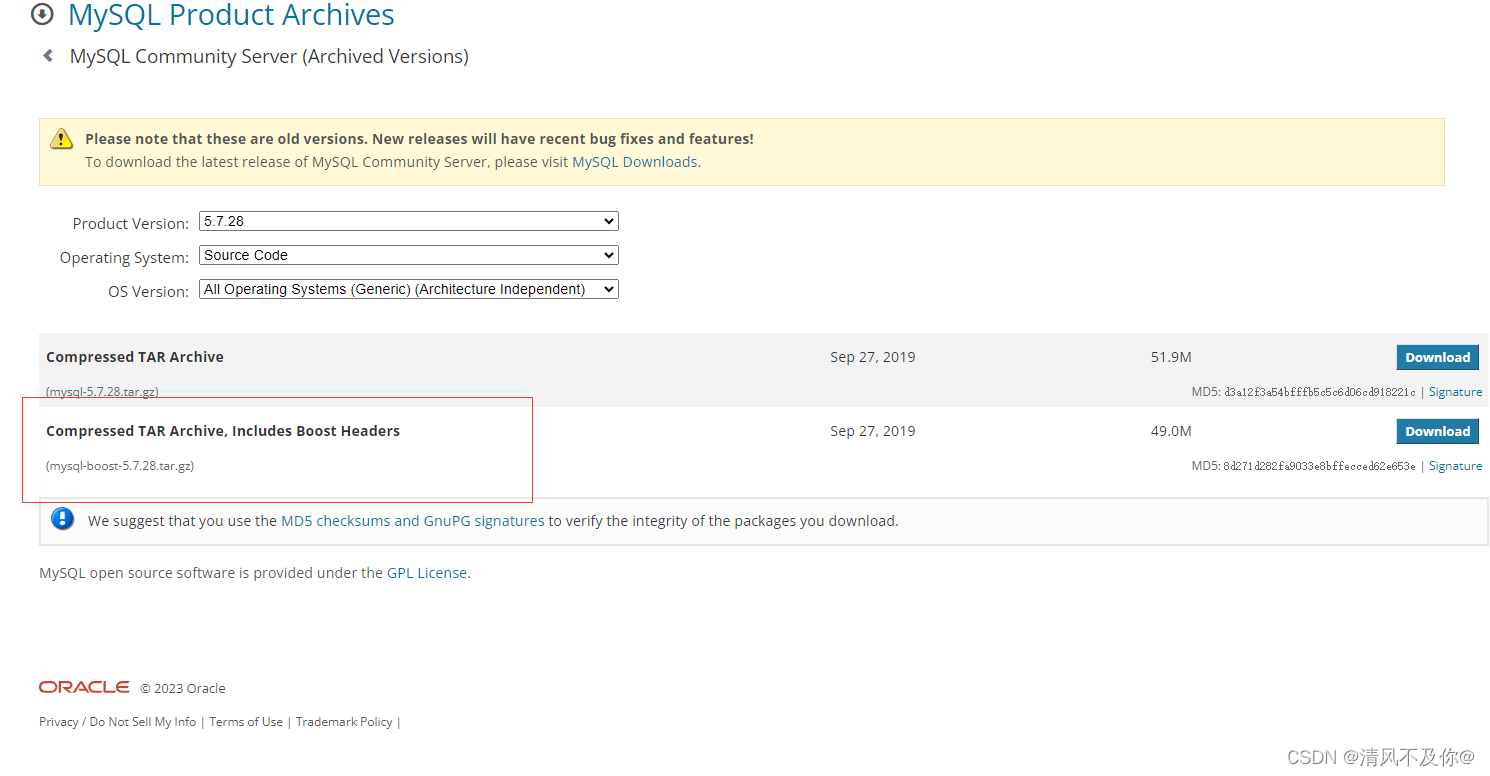The image size is (1490, 776).
Task: Open Signature link for mysql-boost-5.7.28.tar.gz
Action: click(1455, 466)
